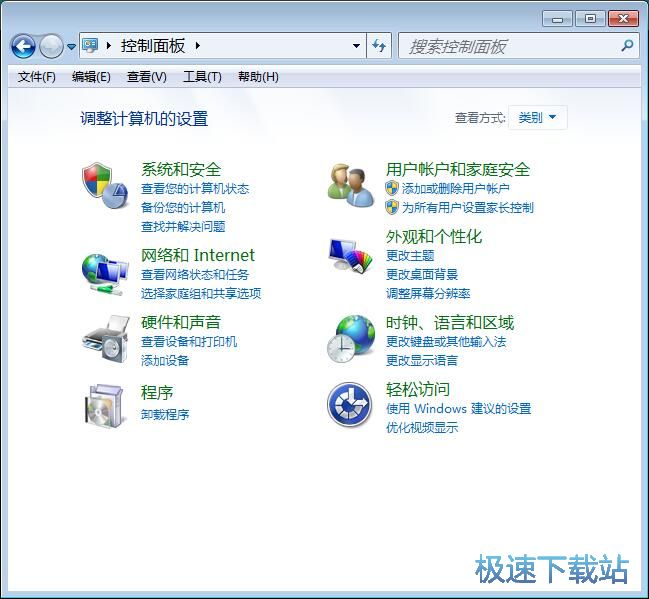The image size is (649, 599).
Task: Expand the address bar history dropdown
Action: (356, 46)
